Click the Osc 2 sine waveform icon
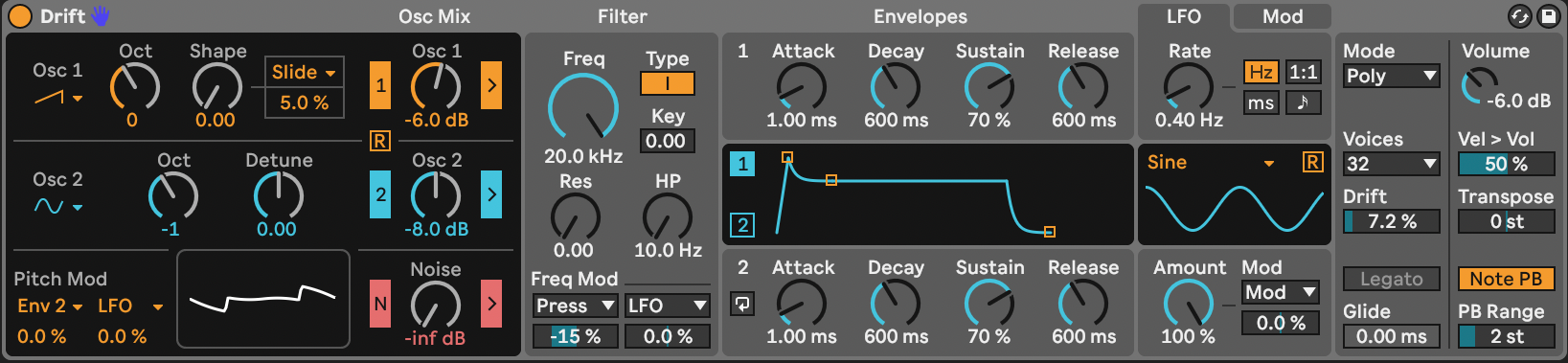Viewport: 1568px width, 363px height. click(50, 206)
